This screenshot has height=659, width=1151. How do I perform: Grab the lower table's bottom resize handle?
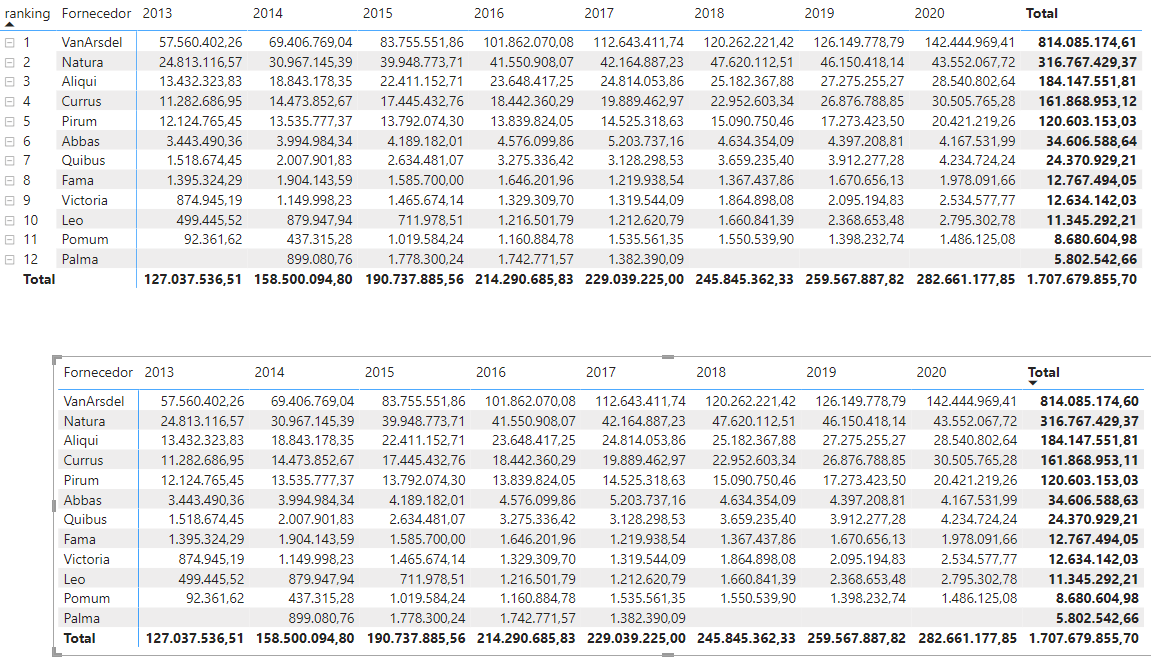point(667,654)
